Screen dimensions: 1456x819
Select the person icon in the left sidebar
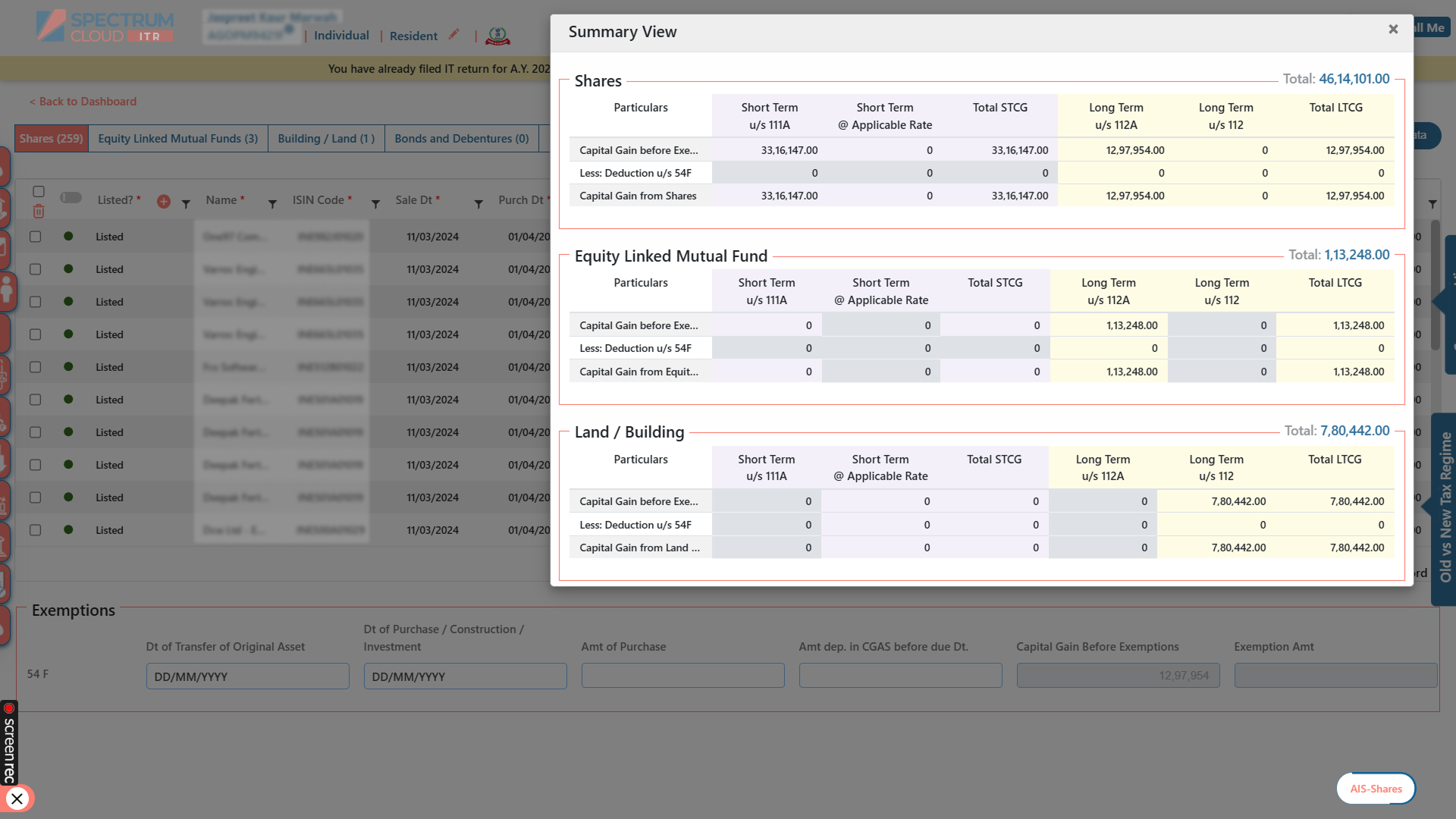(x=9, y=291)
